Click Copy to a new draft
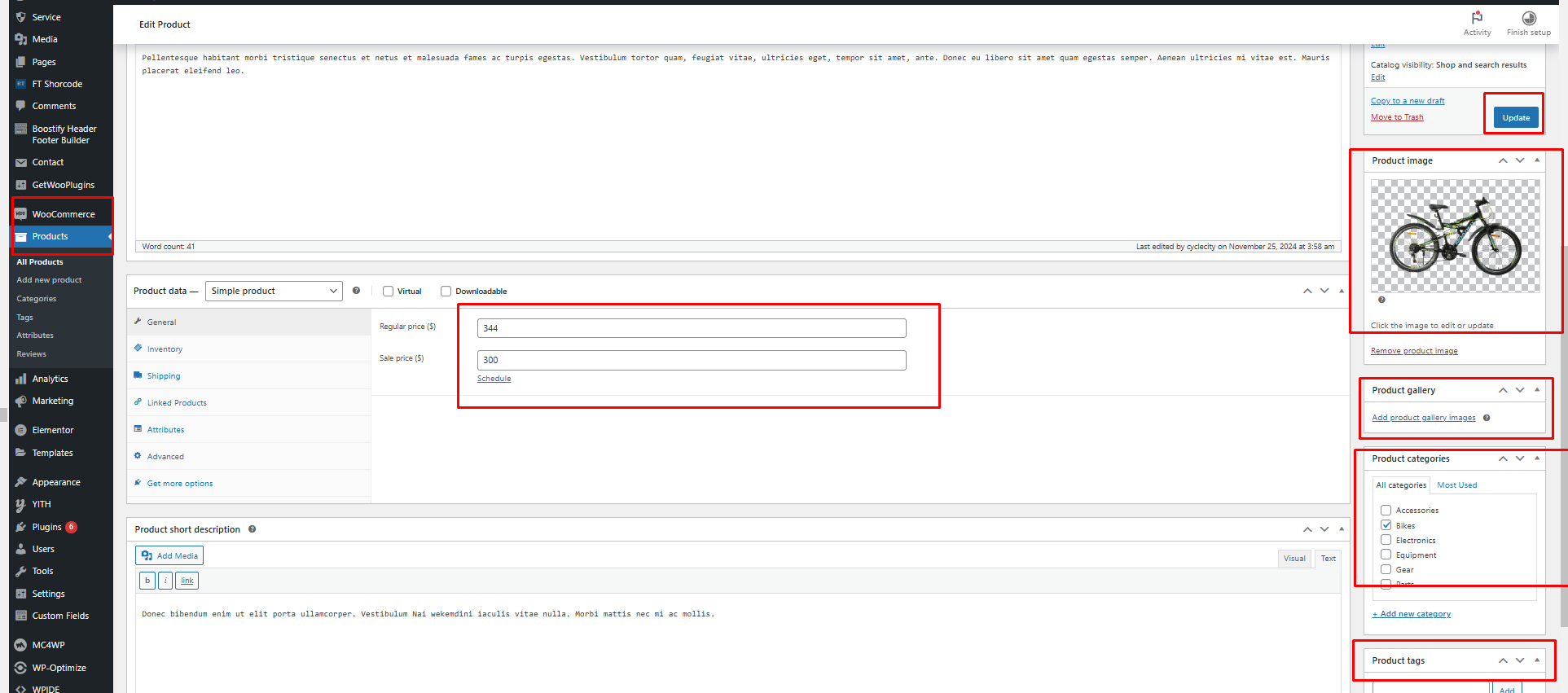The image size is (1568, 693). [1408, 101]
